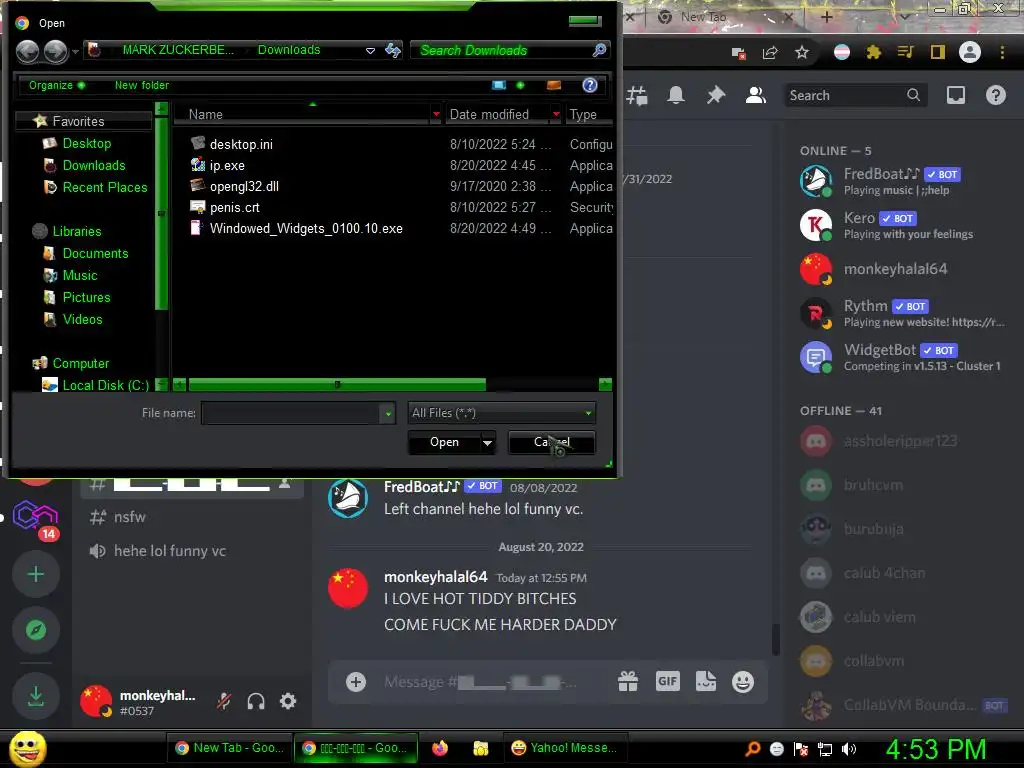Open gift Nitro icon in message bar

tap(628, 682)
